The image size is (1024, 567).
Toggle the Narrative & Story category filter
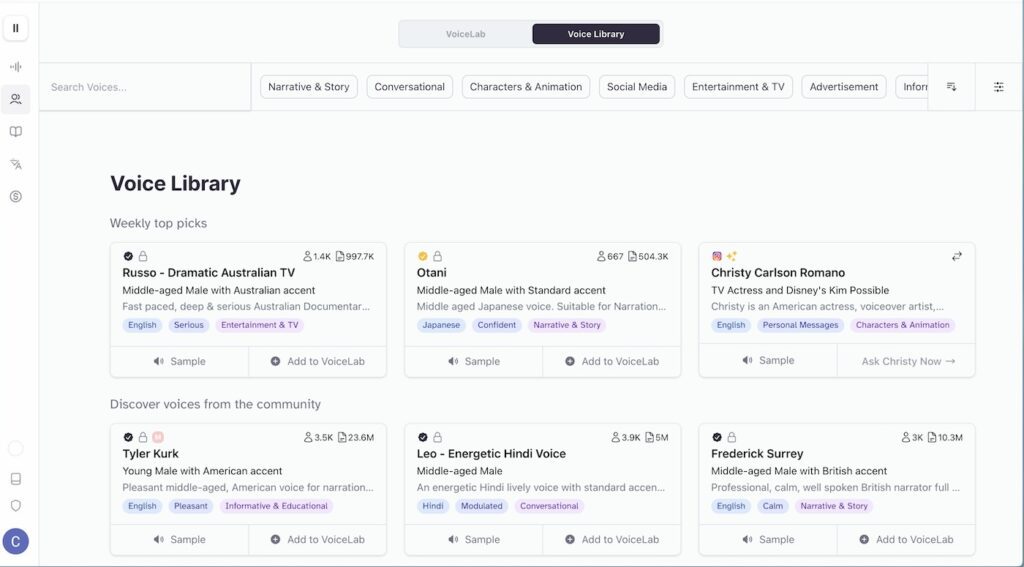click(309, 87)
